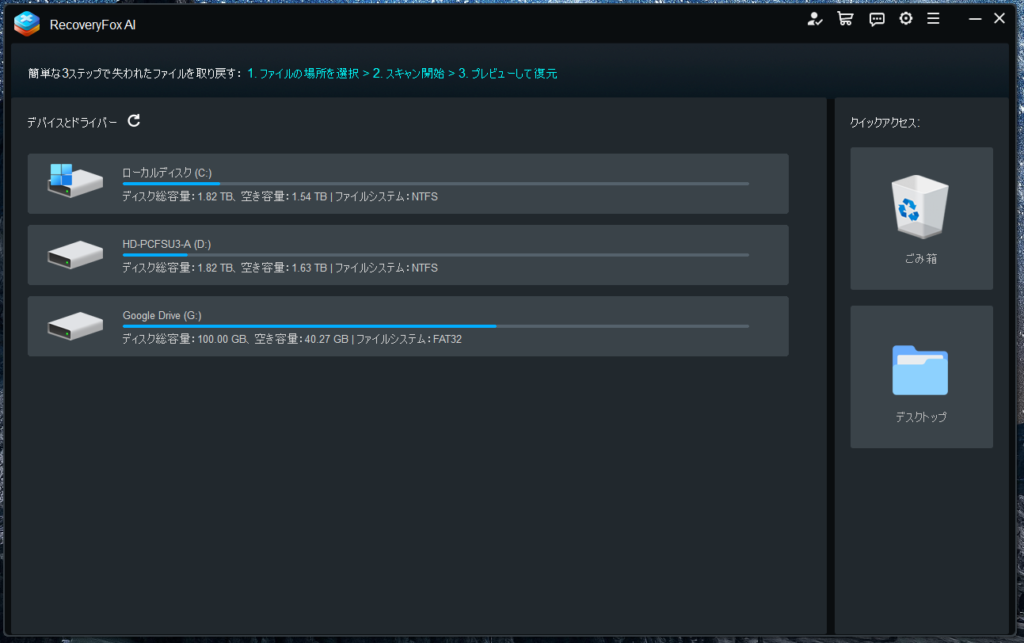The height and width of the screenshot is (643, 1024).
Task: Open the ごみ箱 recycle bin quick access
Action: click(x=921, y=218)
